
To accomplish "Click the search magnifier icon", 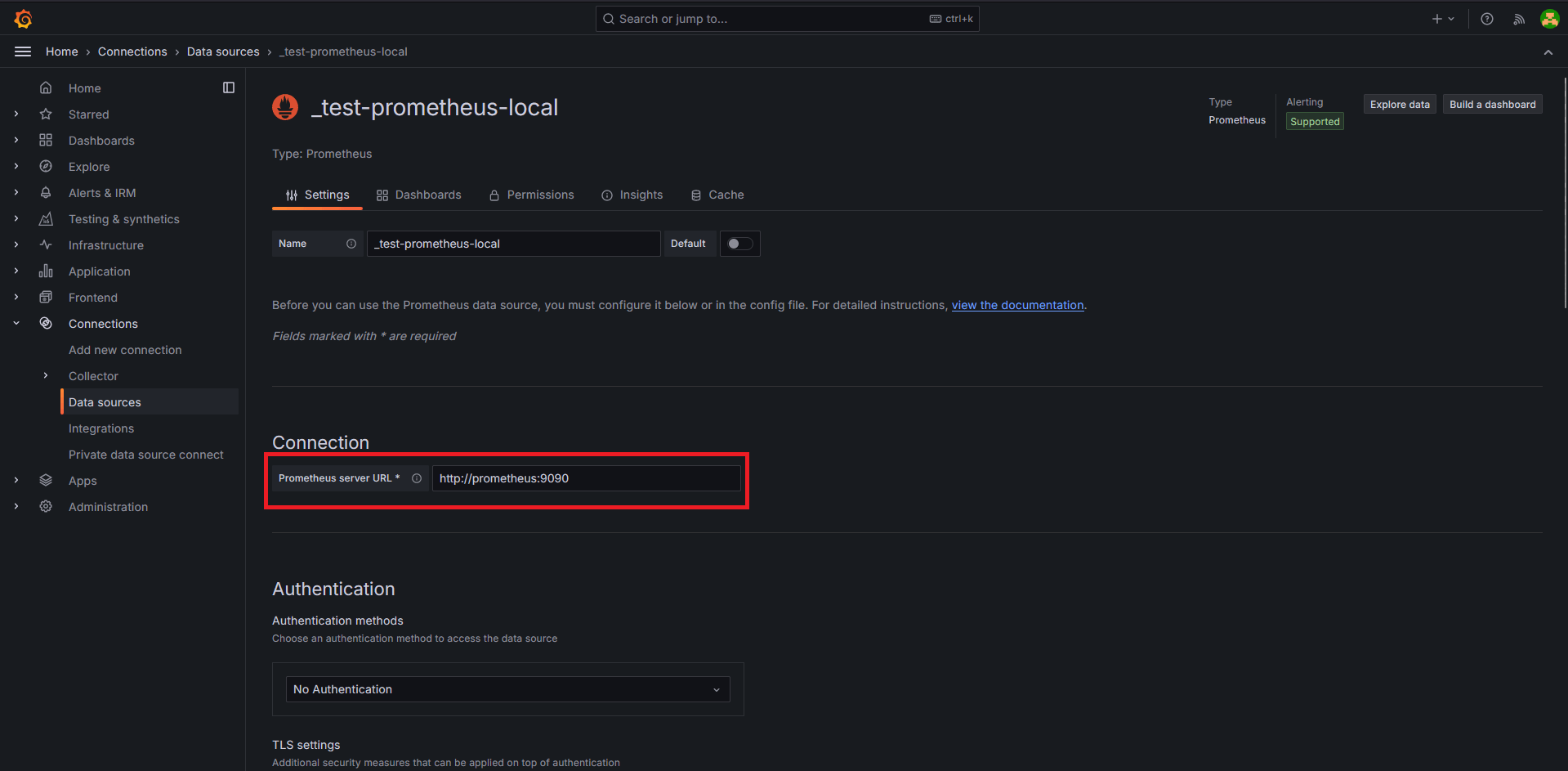I will coord(609,19).
